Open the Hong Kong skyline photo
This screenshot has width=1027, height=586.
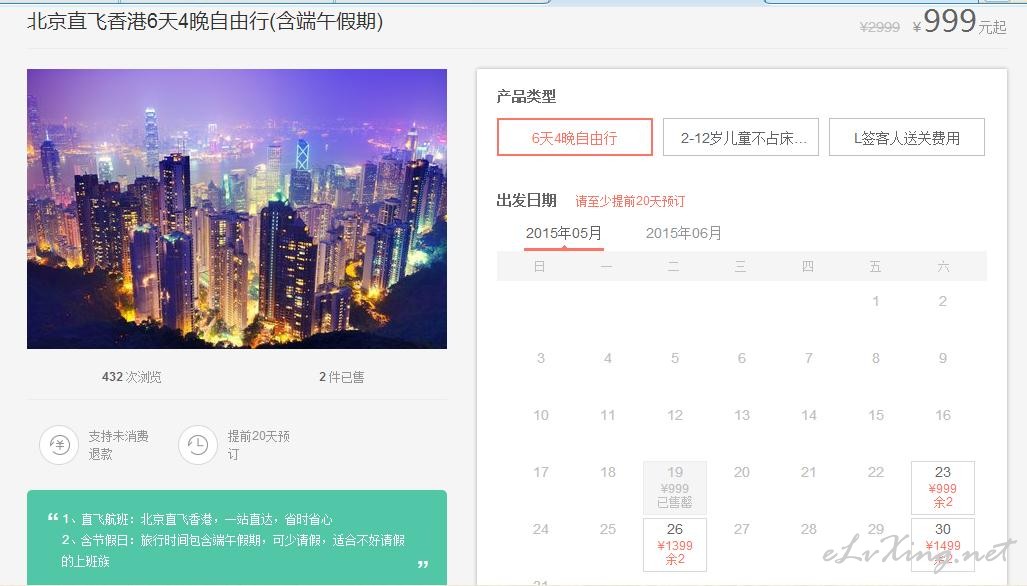[236, 209]
